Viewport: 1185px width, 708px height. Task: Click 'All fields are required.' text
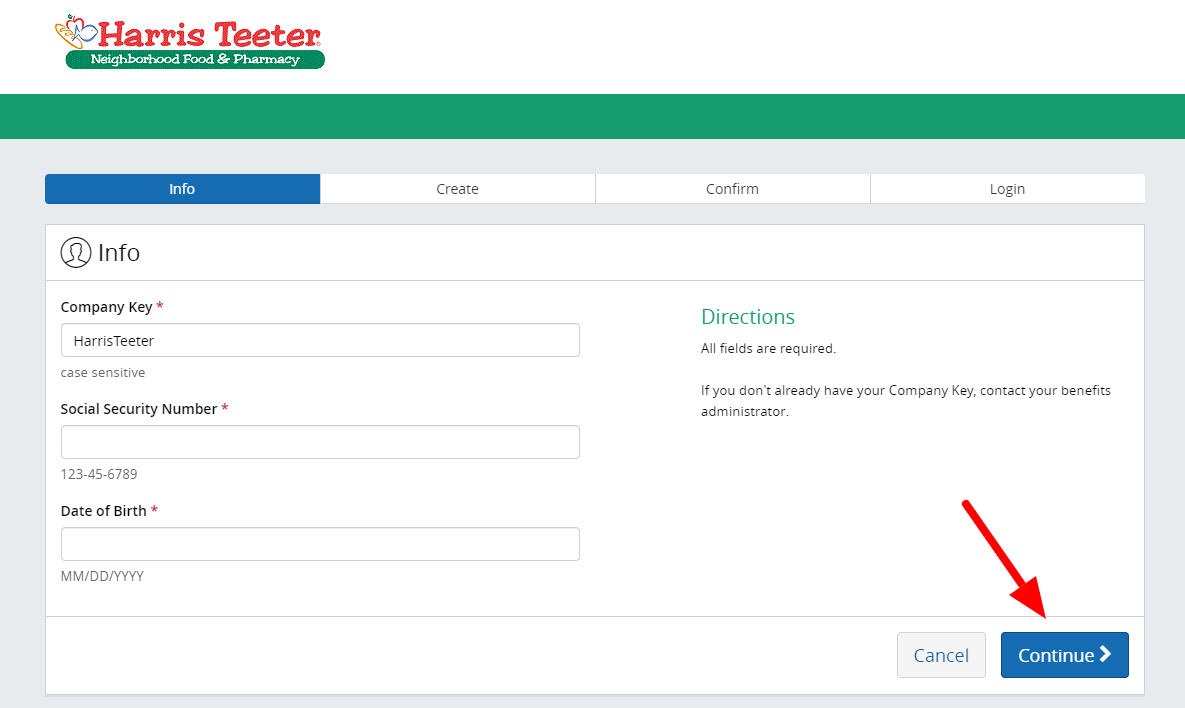(768, 348)
